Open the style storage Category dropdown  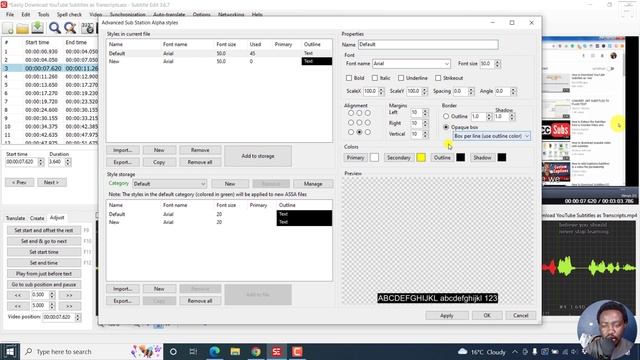tap(169, 184)
